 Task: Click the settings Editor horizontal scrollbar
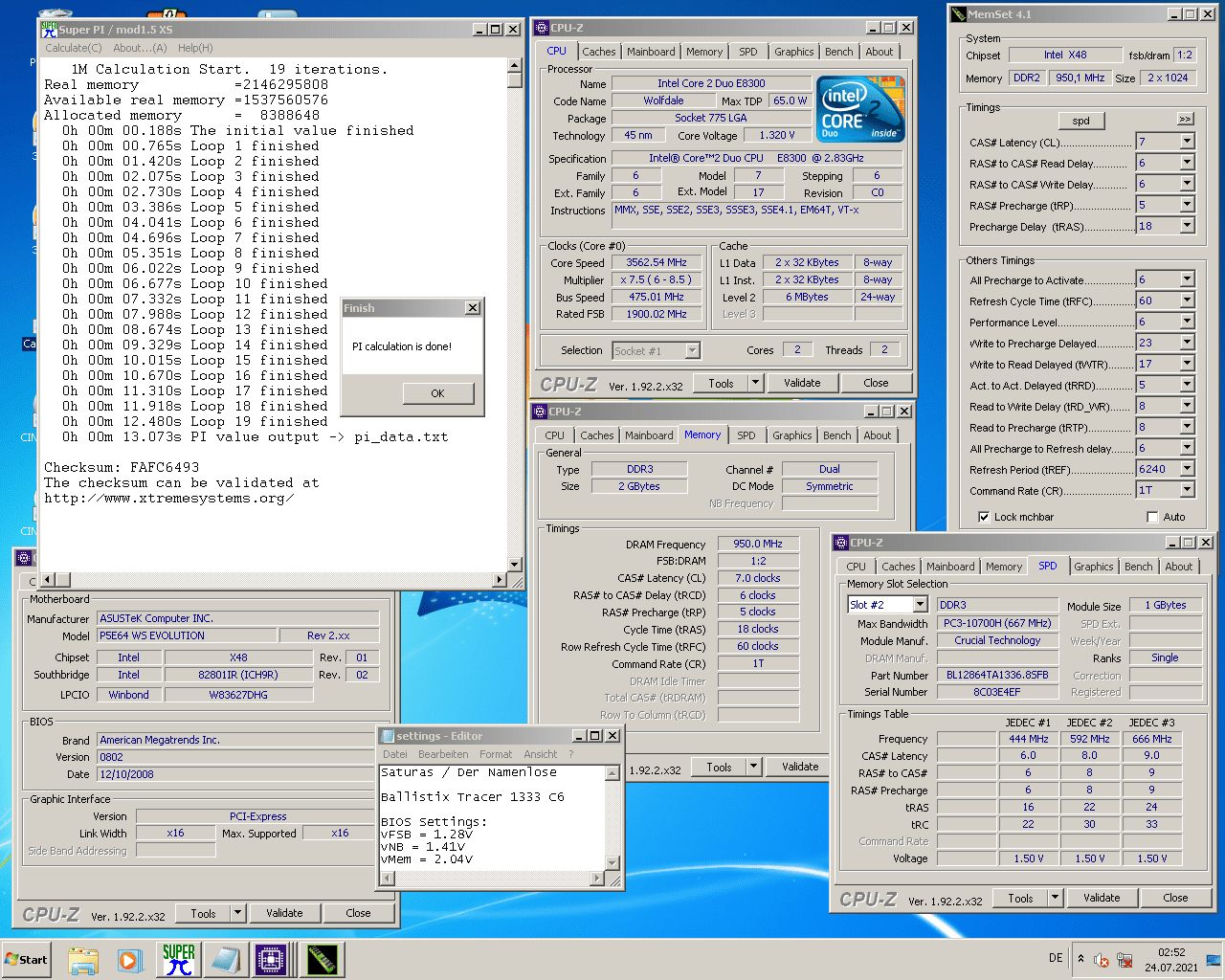(493, 878)
